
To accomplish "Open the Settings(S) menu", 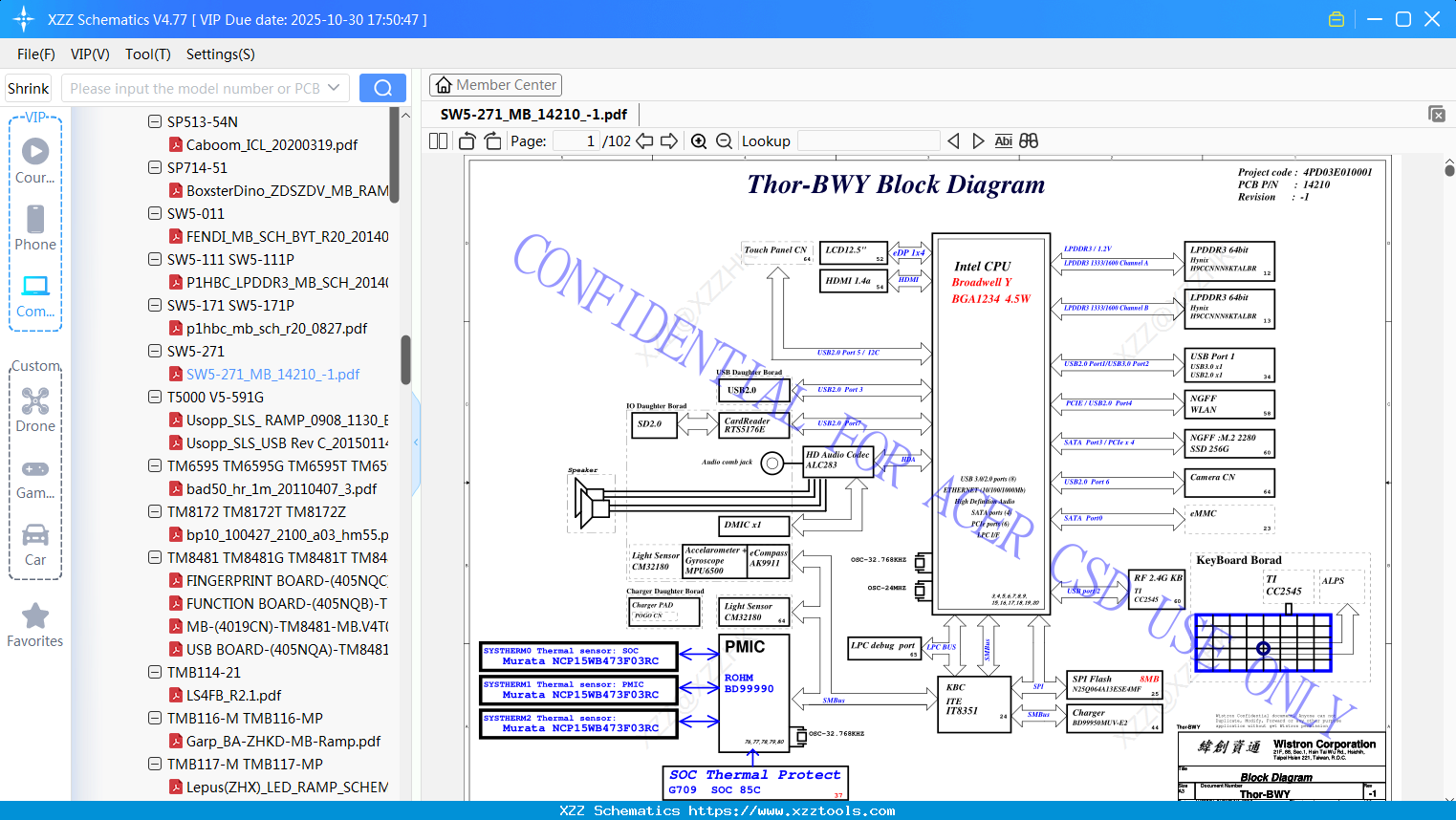I will (221, 54).
